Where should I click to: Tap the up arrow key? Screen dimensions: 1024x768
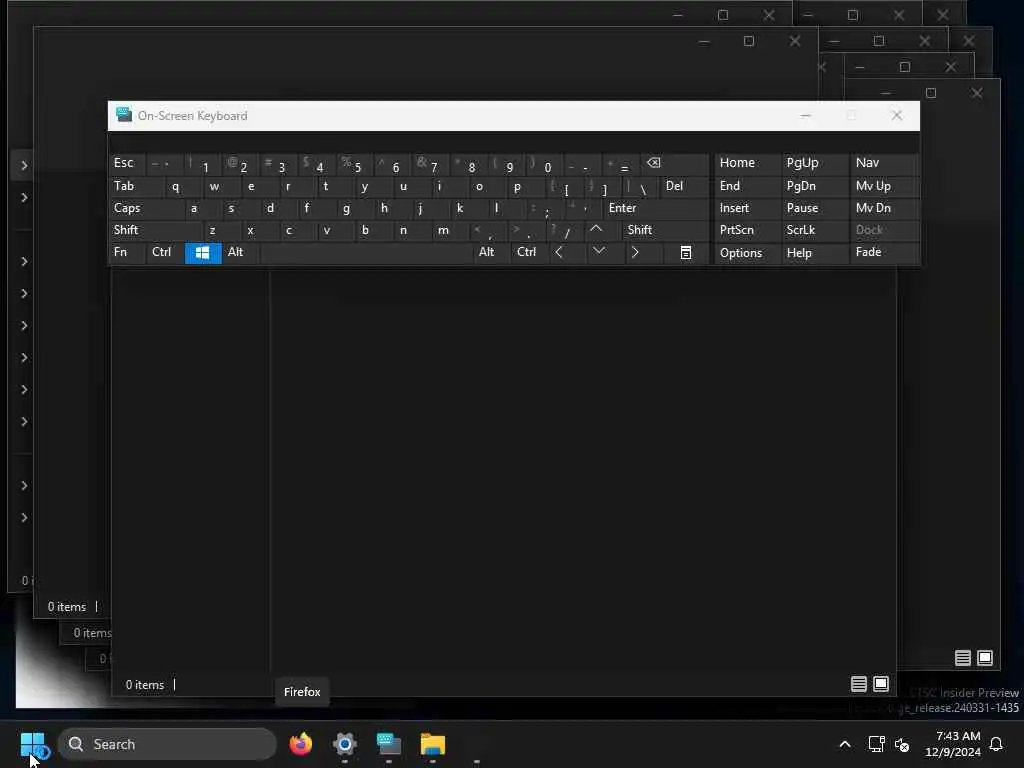(596, 230)
